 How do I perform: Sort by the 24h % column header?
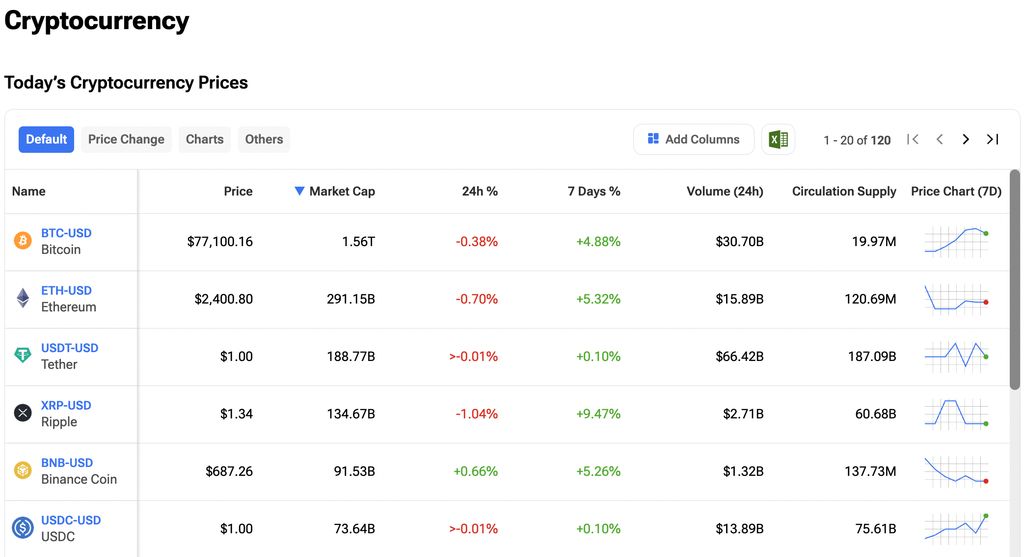pos(479,191)
